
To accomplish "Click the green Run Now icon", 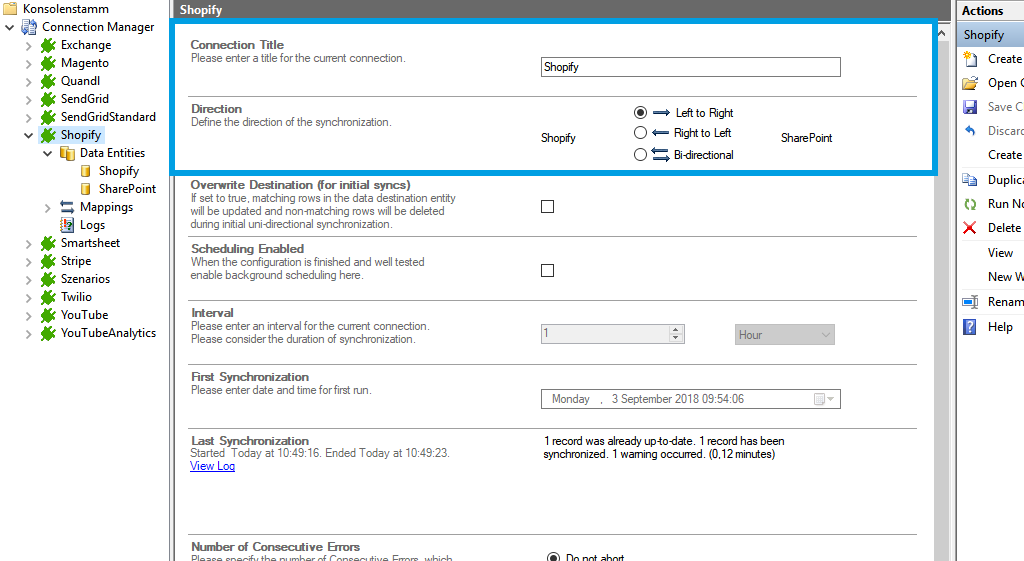I will tap(969, 204).
